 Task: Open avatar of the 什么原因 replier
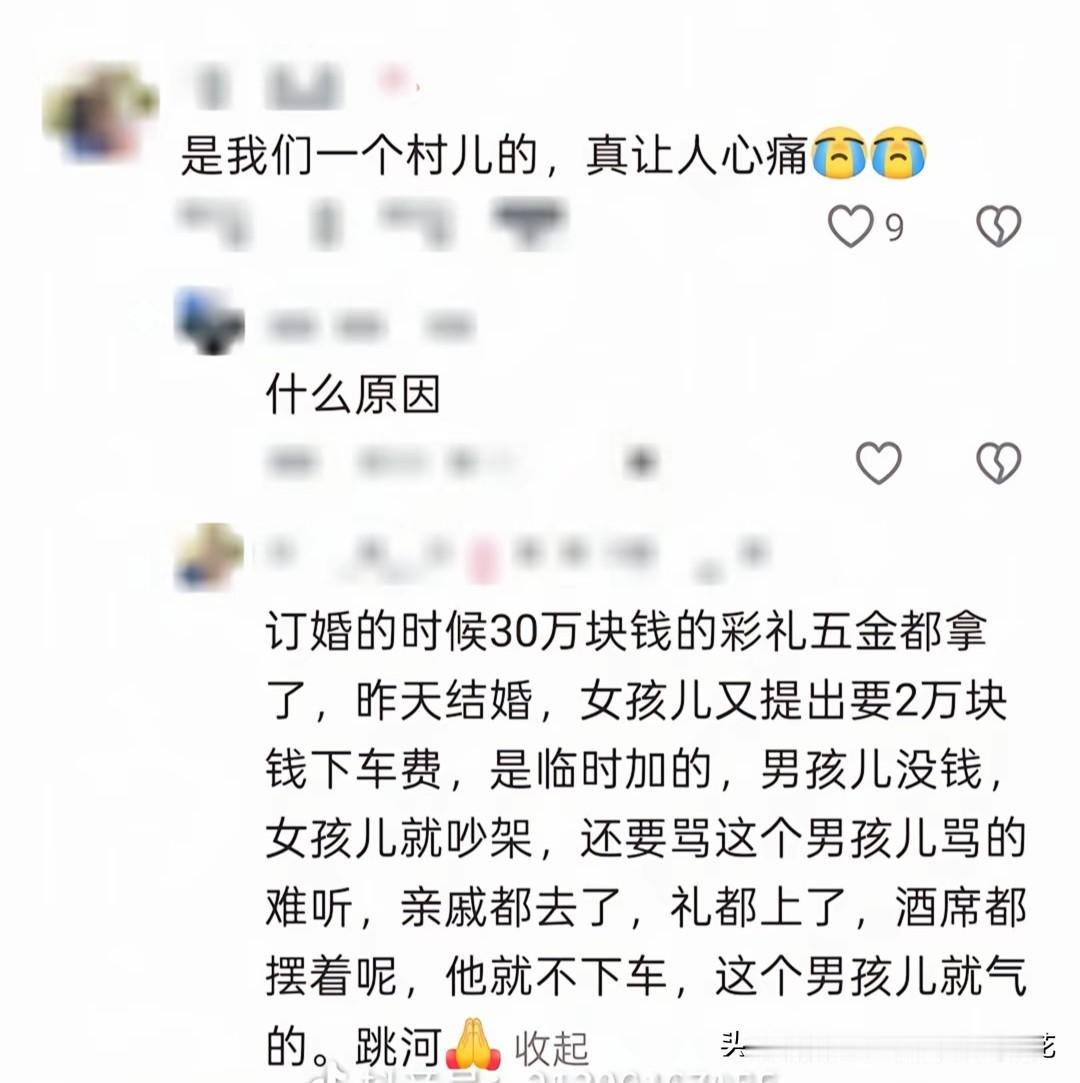(x=209, y=321)
